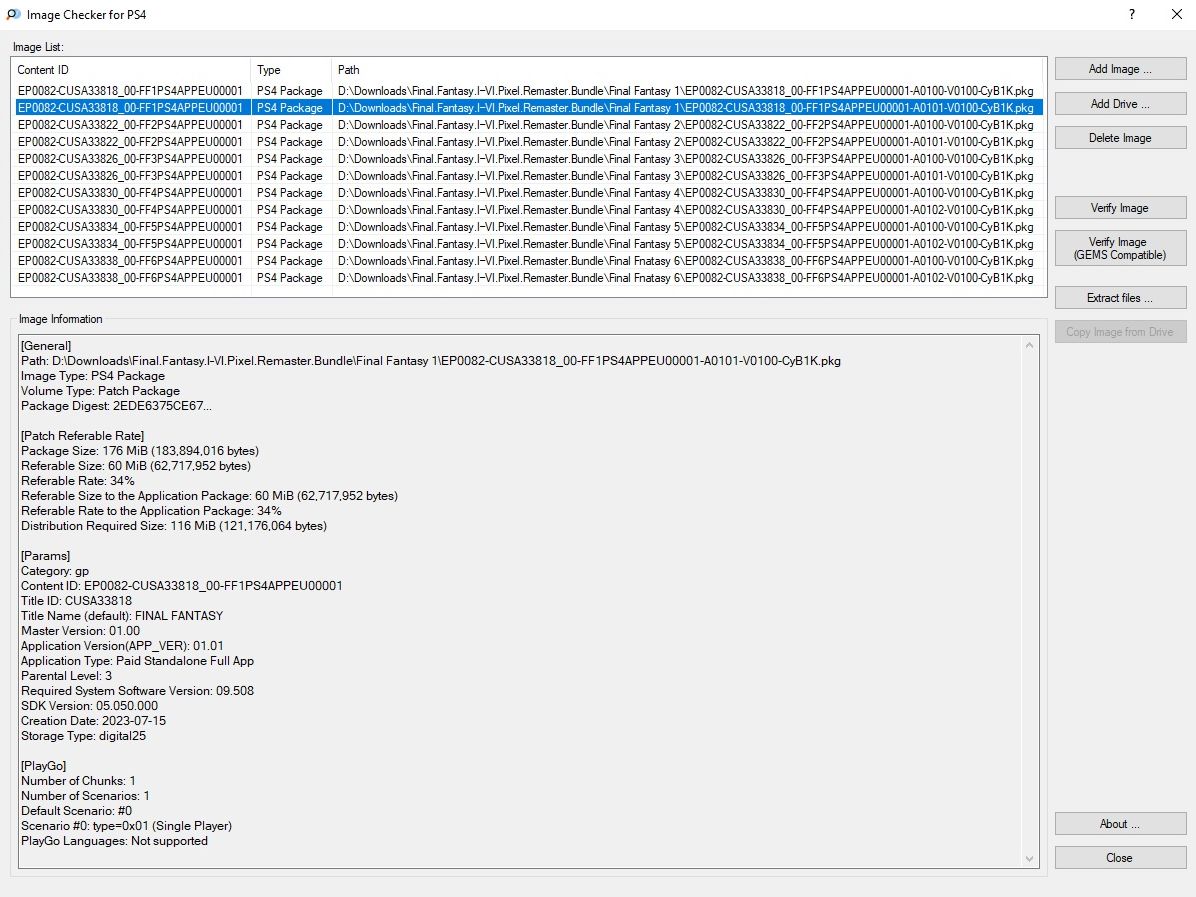
Task: Click the Scenario #0 Single Player line
Action: [x=127, y=825]
